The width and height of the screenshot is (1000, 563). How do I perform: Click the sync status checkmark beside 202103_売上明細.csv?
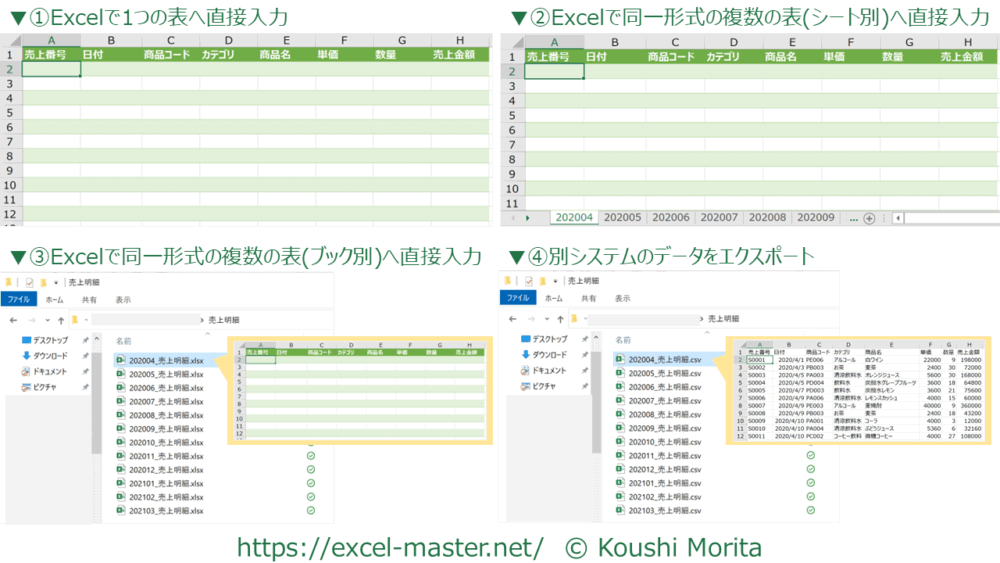tap(810, 510)
